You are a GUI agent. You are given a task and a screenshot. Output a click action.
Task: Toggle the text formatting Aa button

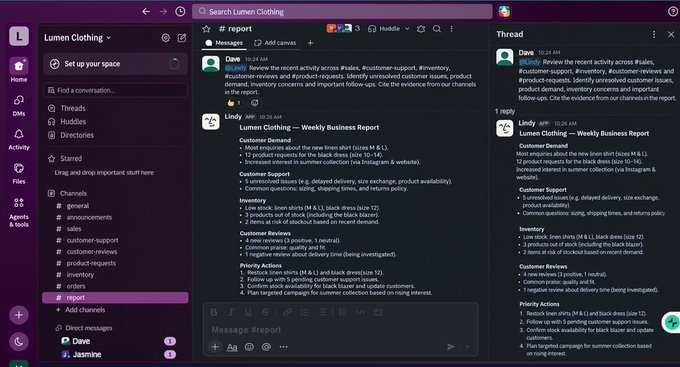(232, 347)
